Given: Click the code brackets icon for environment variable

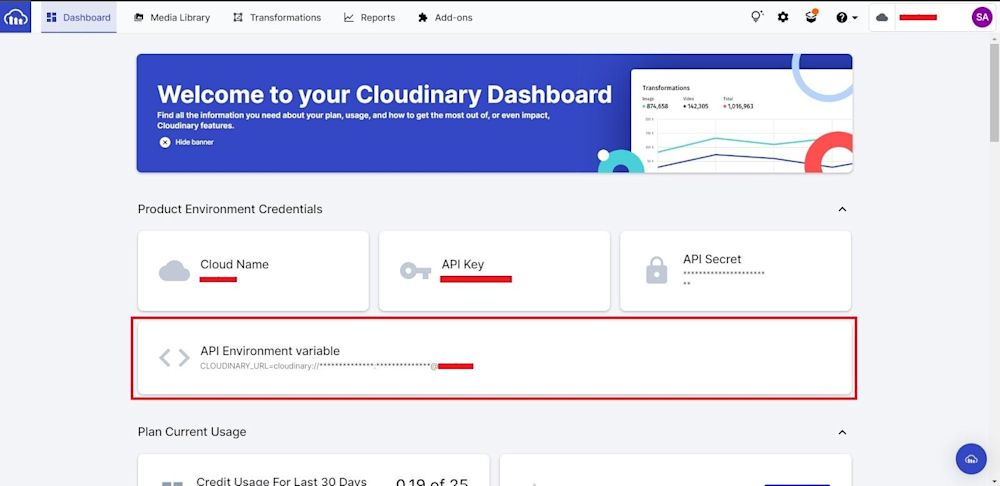Looking at the screenshot, I should (174, 357).
